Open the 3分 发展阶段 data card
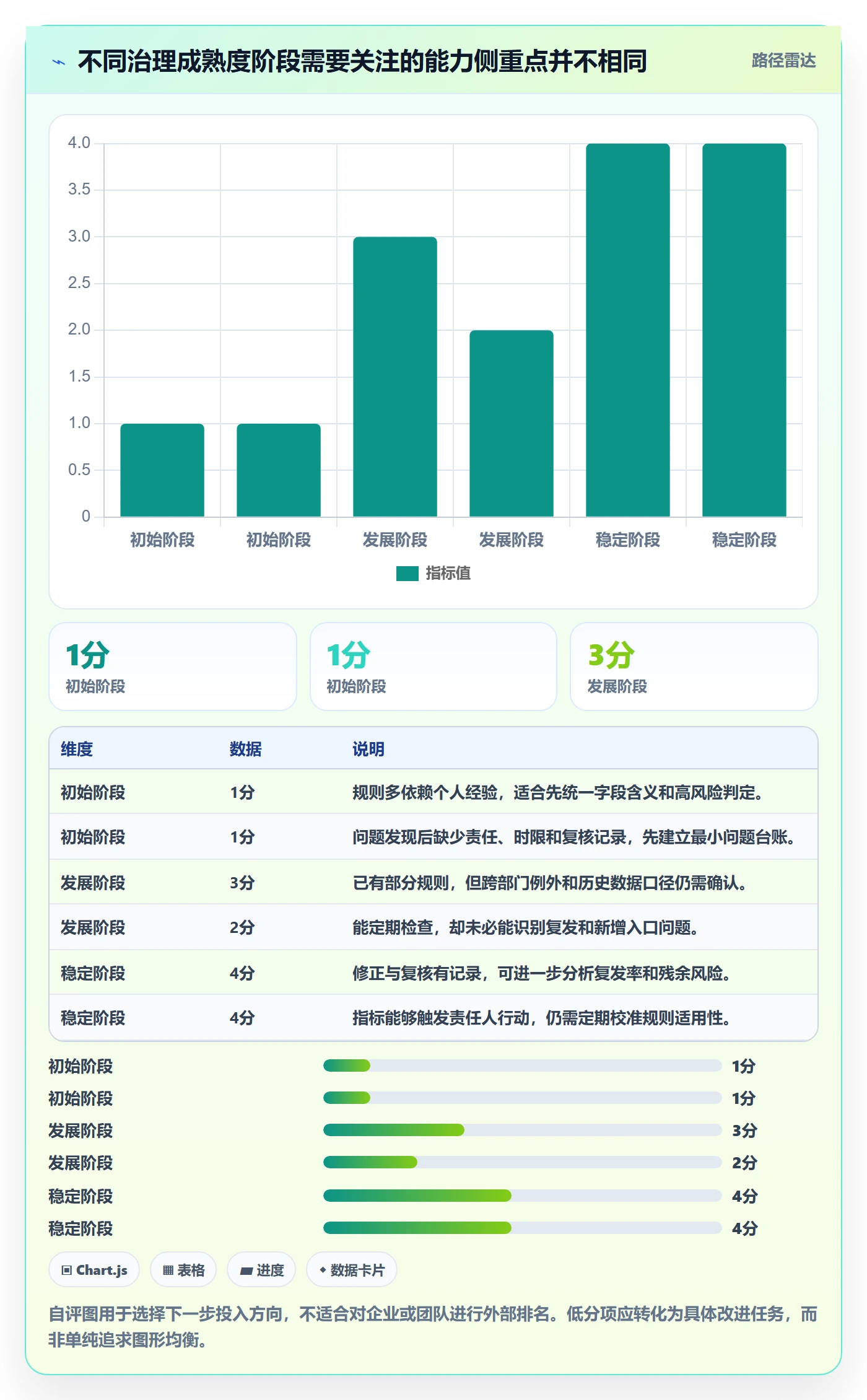The height and width of the screenshot is (1400, 867). pos(694,667)
